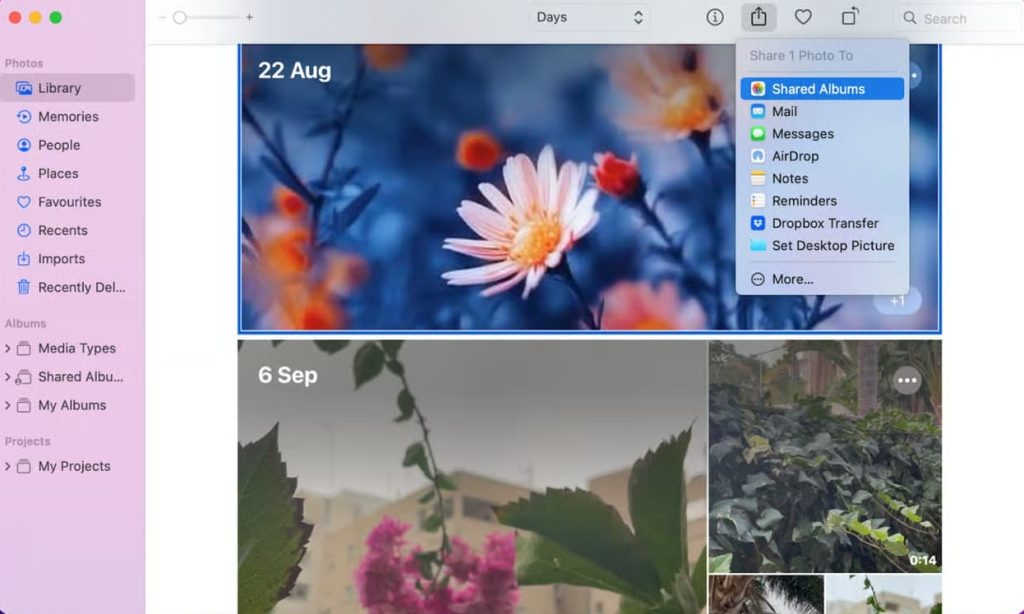Open the Days view dropdown
This screenshot has width=1024, height=614.
tap(590, 18)
